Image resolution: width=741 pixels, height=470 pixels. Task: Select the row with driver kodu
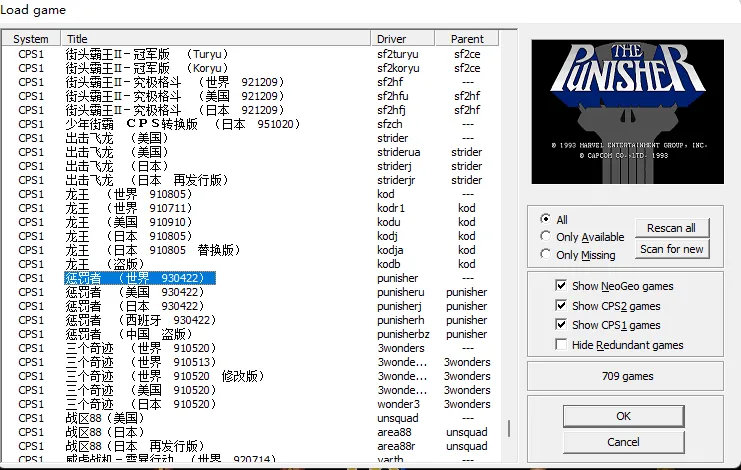[x=250, y=222]
